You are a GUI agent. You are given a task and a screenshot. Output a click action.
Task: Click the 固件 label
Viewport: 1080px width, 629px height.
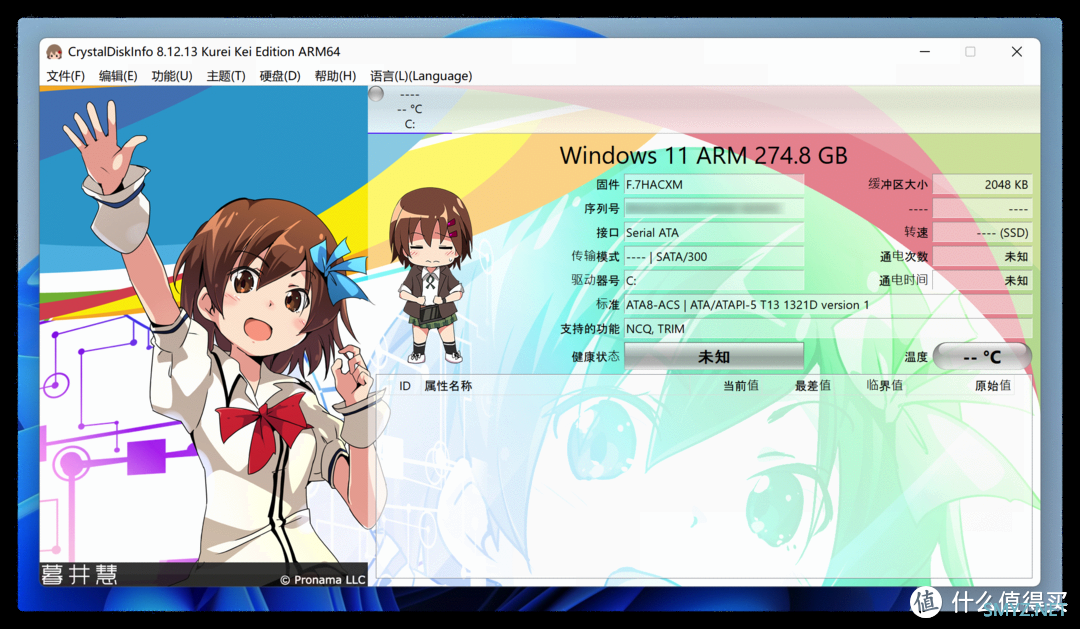[608, 185]
